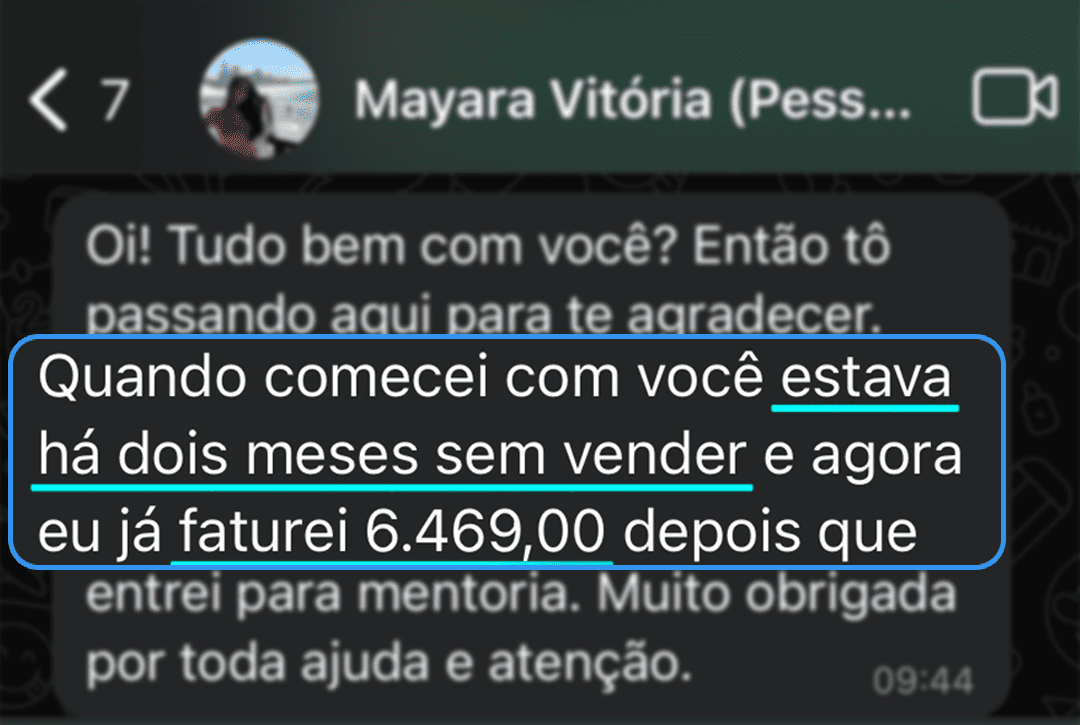The image size is (1080, 725).
Task: Open Mayara Vitória's profile photo
Action: [x=258, y=99]
